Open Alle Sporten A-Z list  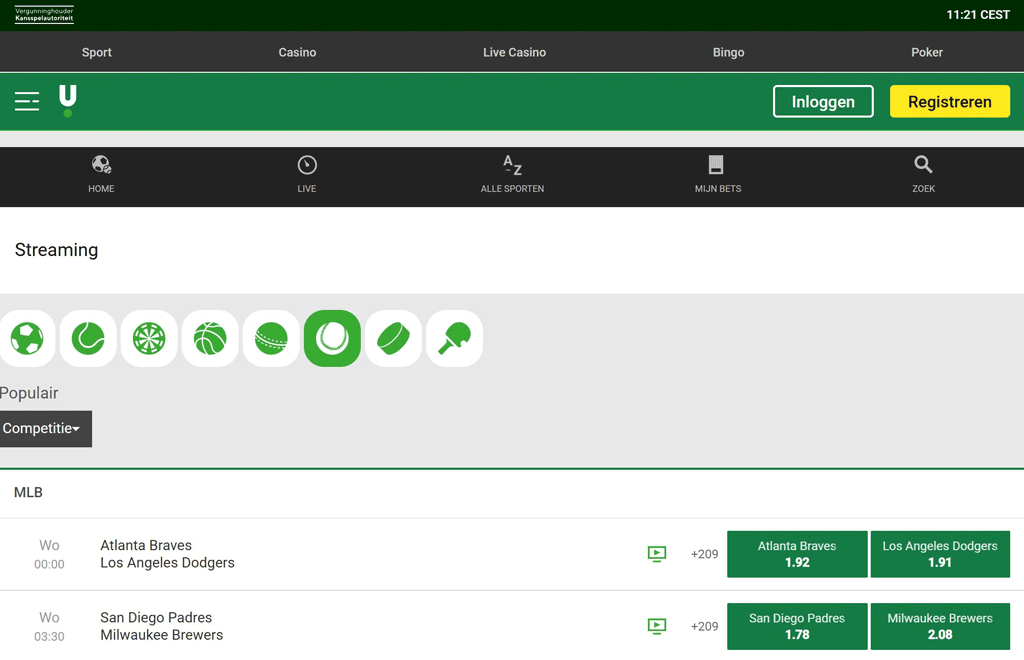(513, 175)
